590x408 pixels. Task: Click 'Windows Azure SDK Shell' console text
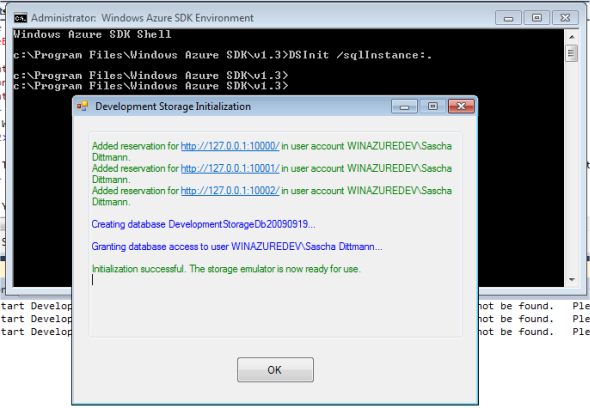pyautogui.click(x=92, y=34)
